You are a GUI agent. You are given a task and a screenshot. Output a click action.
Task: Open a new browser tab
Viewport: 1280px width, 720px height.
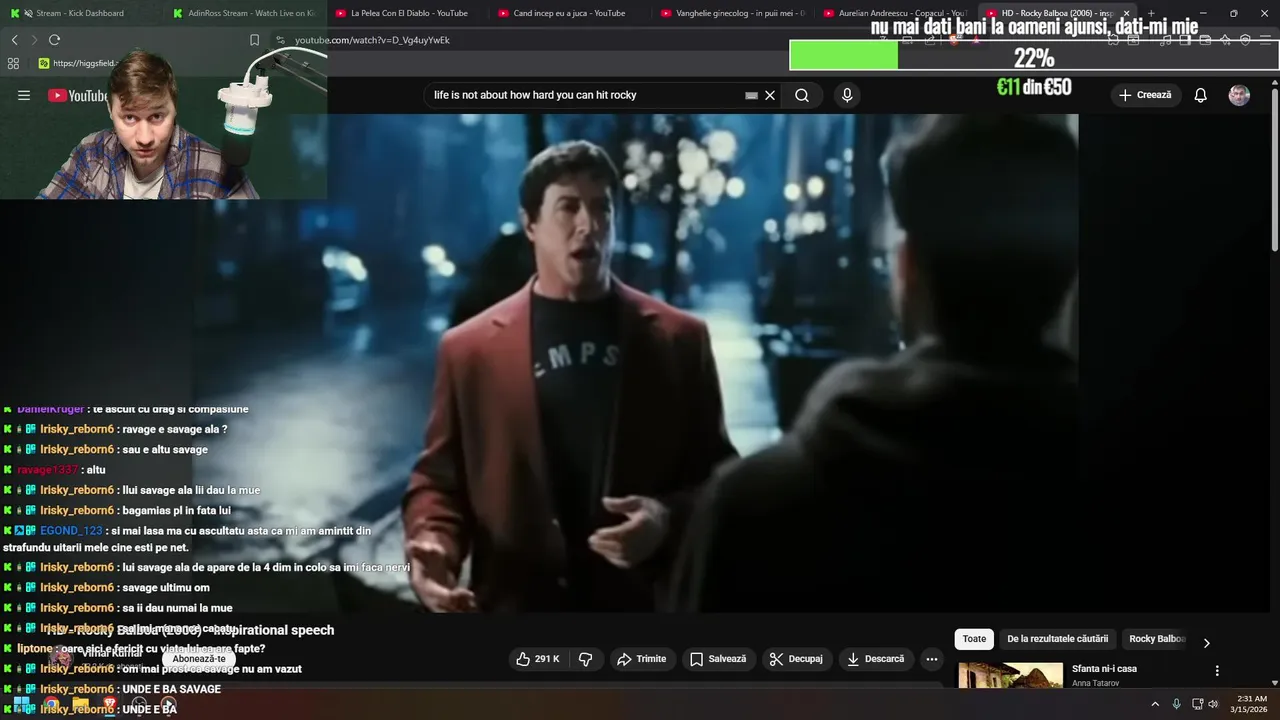click(1151, 13)
